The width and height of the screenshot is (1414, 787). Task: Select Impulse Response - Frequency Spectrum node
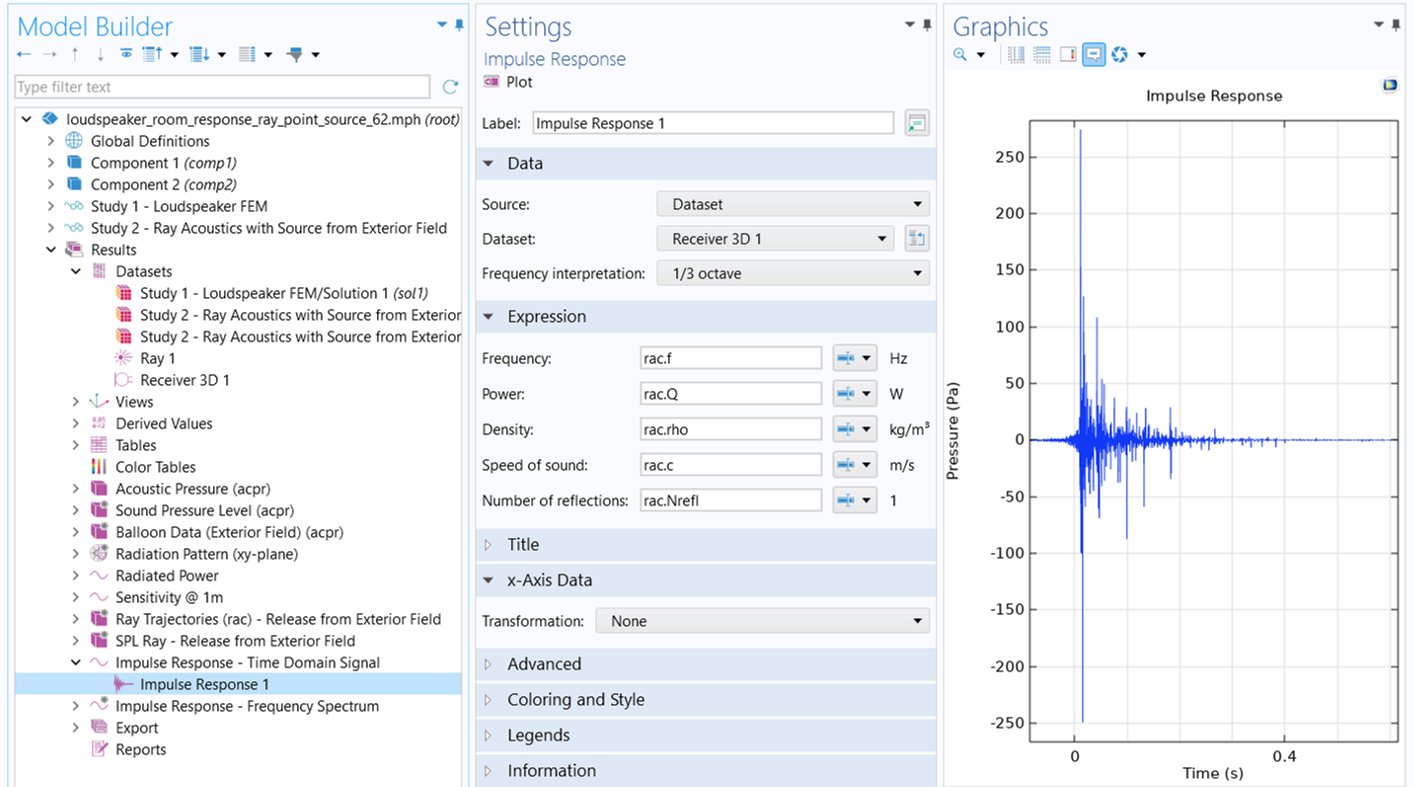247,706
